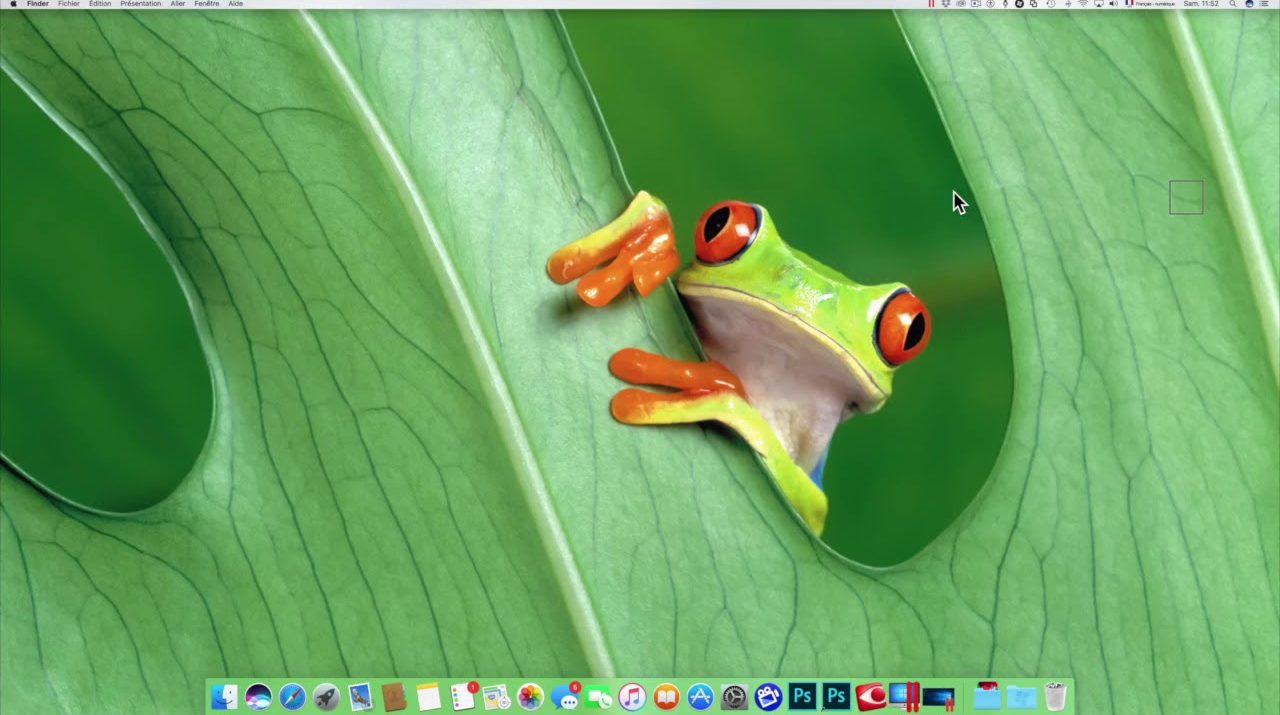Open Launchpad rocket icon
Viewport: 1280px width, 715px height.
coord(326,697)
